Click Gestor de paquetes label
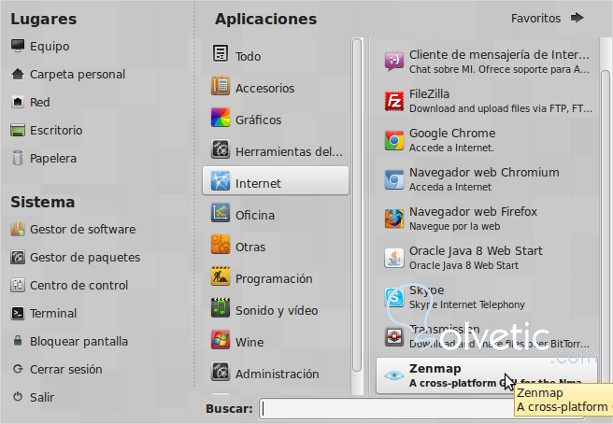 pyautogui.click(x=85, y=258)
